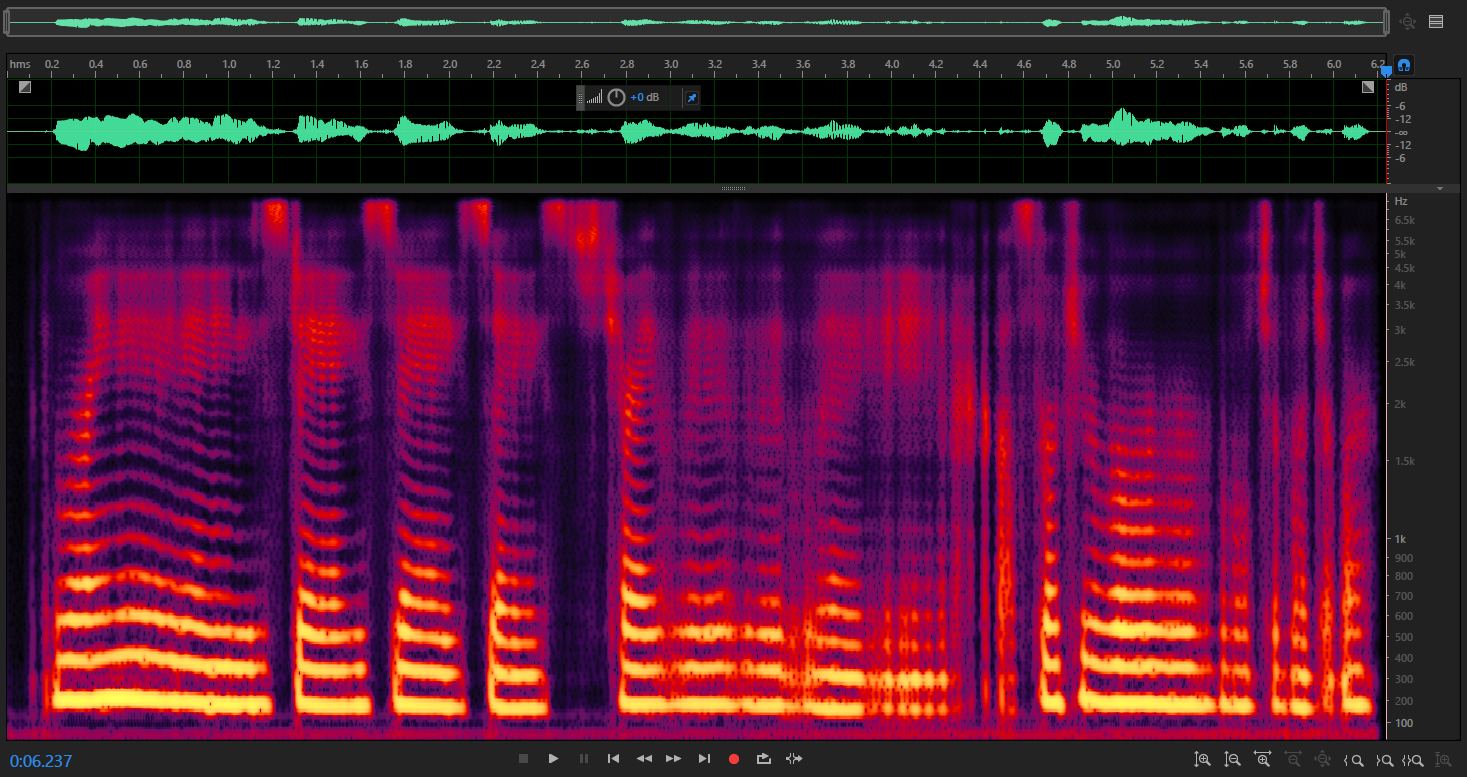Image resolution: width=1467 pixels, height=777 pixels.
Task: Click Zoom In Time icon
Action: click(1262, 760)
